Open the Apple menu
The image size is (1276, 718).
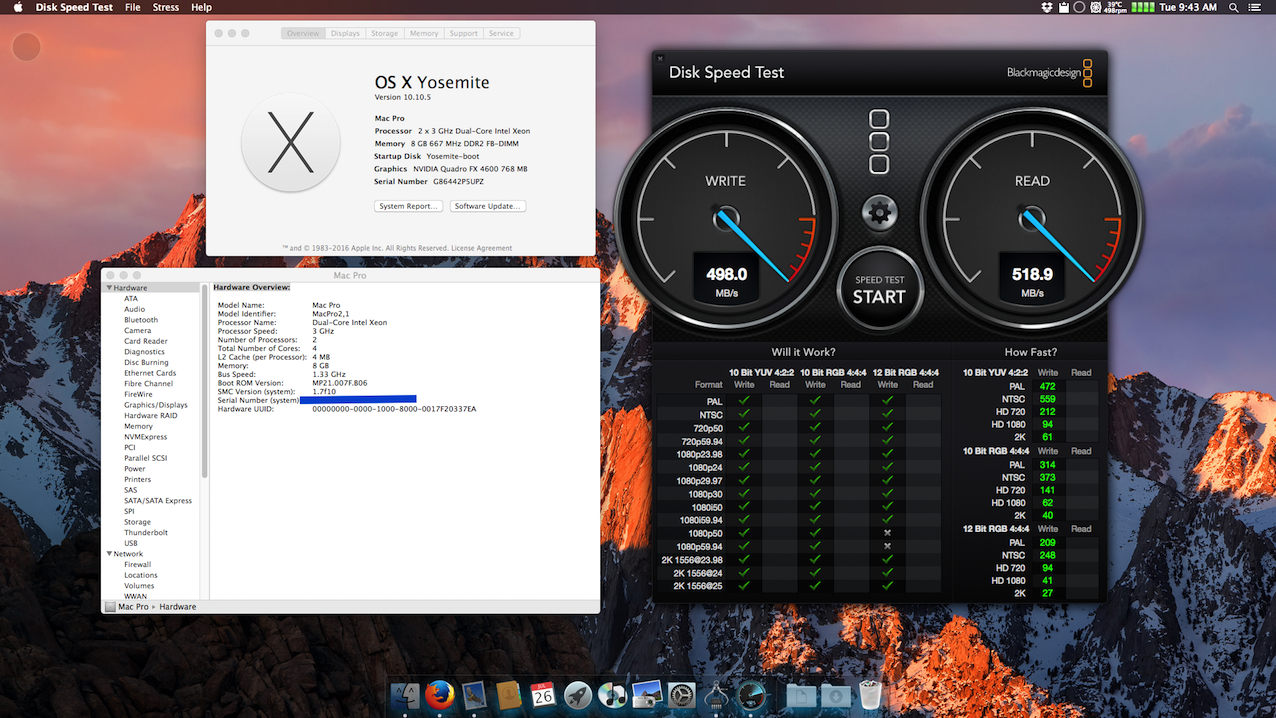pyautogui.click(x=16, y=7)
